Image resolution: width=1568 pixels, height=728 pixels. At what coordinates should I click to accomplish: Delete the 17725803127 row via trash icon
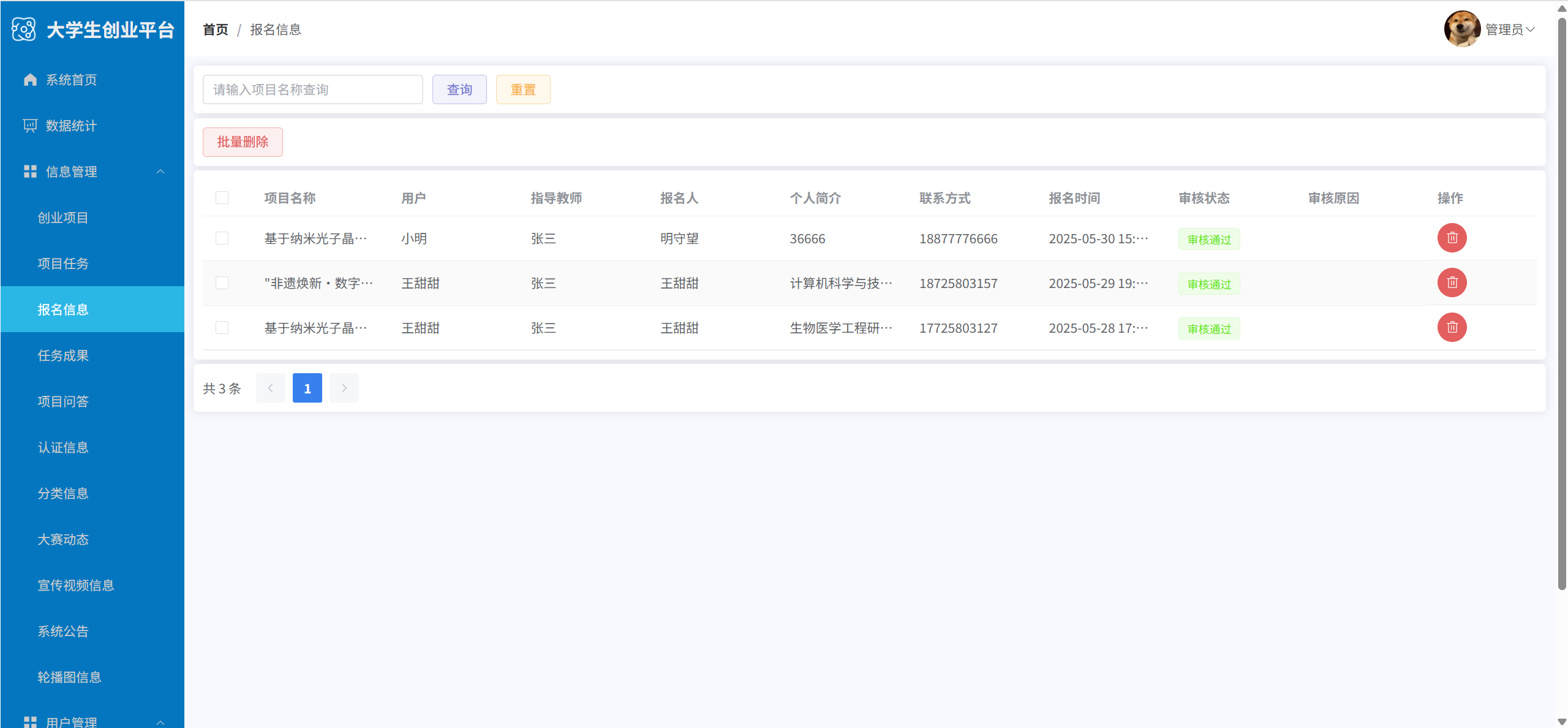[1452, 327]
